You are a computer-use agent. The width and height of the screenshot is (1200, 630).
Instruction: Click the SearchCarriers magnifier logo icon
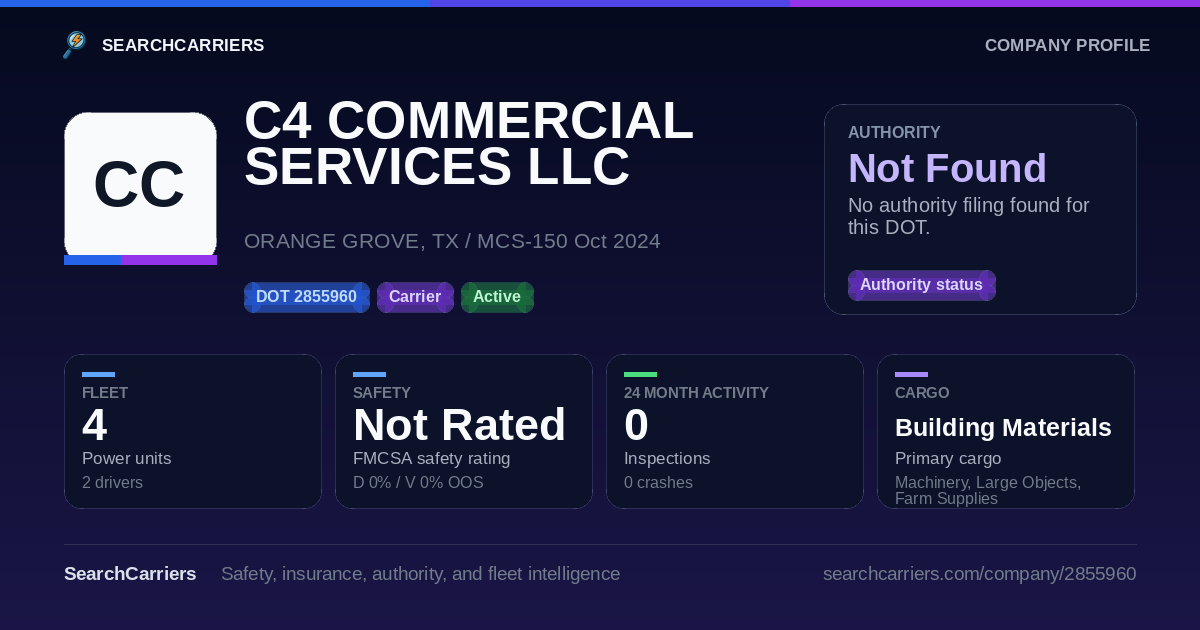pyautogui.click(x=75, y=45)
